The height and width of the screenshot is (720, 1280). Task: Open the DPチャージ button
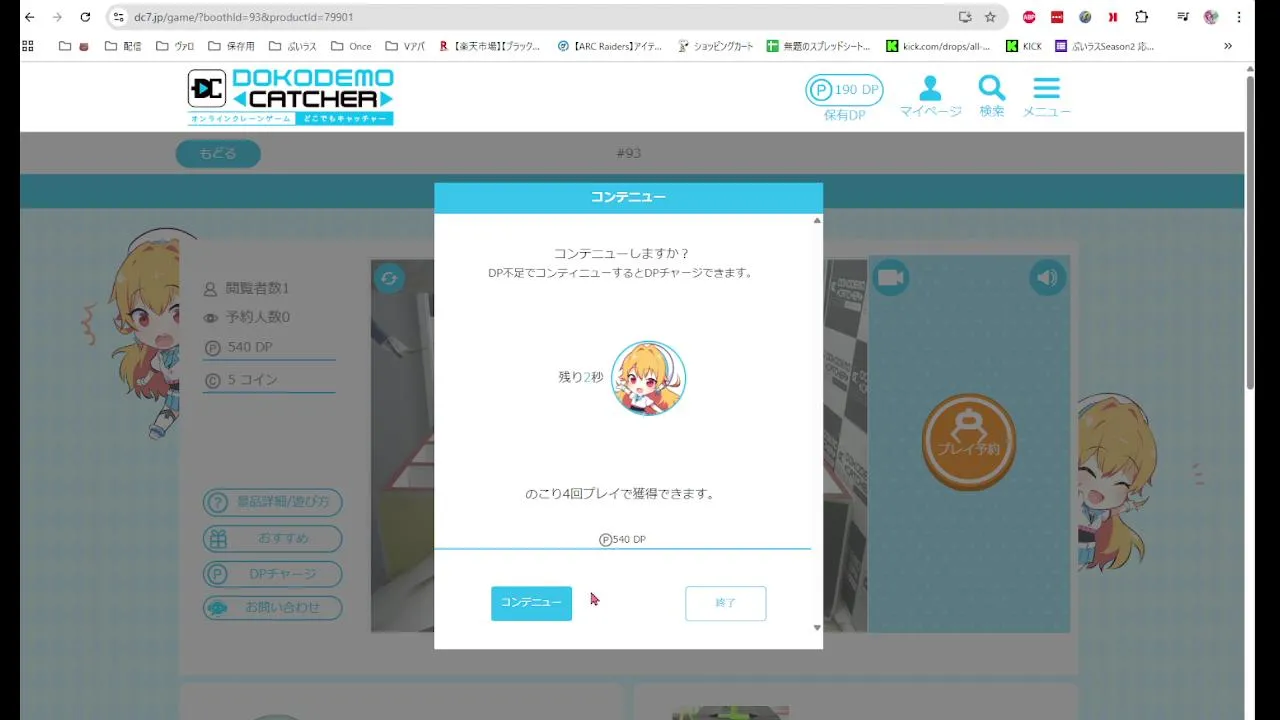point(272,574)
